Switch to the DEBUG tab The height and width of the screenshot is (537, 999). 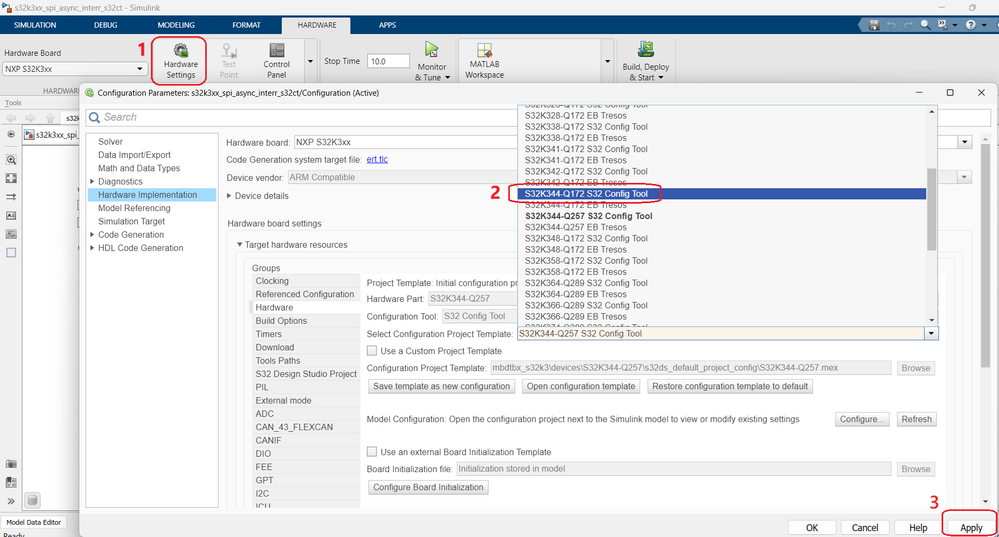point(106,25)
